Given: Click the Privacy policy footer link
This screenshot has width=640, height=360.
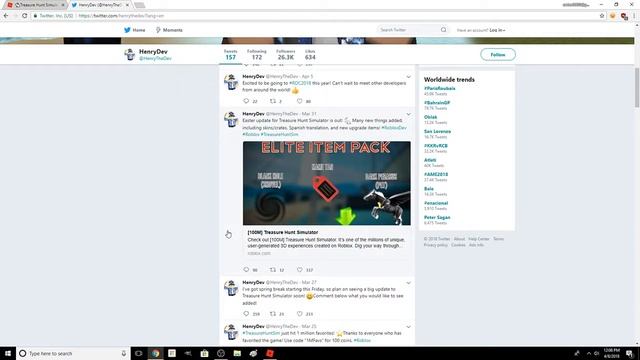Looking at the screenshot, I should point(436,245).
